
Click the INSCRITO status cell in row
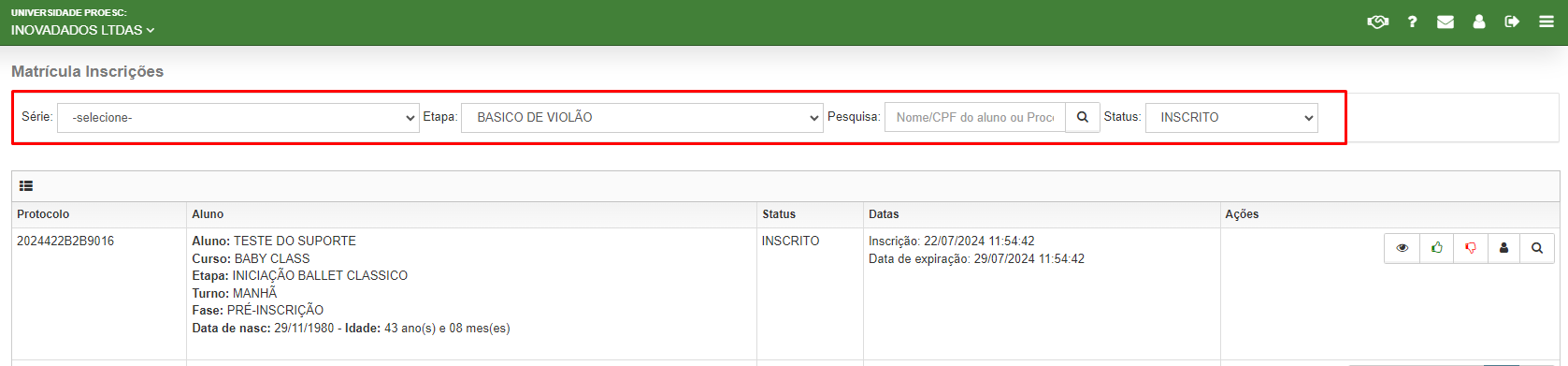coord(790,241)
